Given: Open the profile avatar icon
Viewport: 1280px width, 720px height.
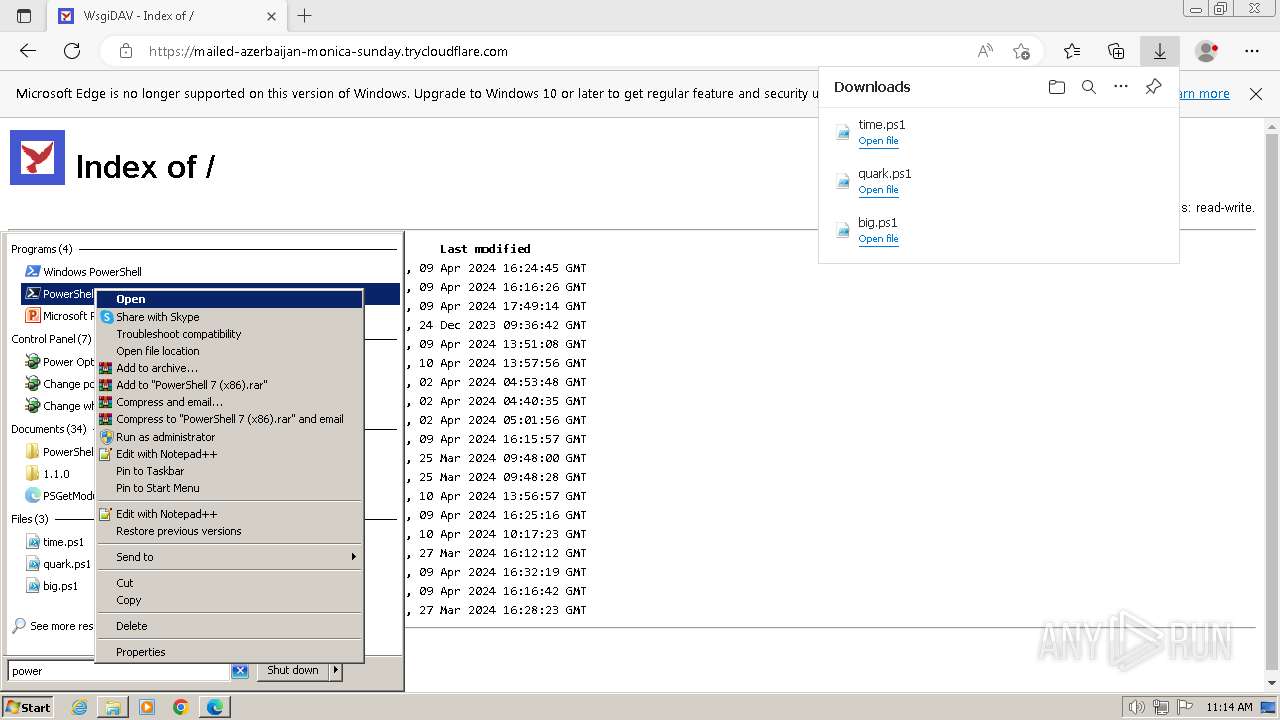Looking at the screenshot, I should pyautogui.click(x=1207, y=51).
